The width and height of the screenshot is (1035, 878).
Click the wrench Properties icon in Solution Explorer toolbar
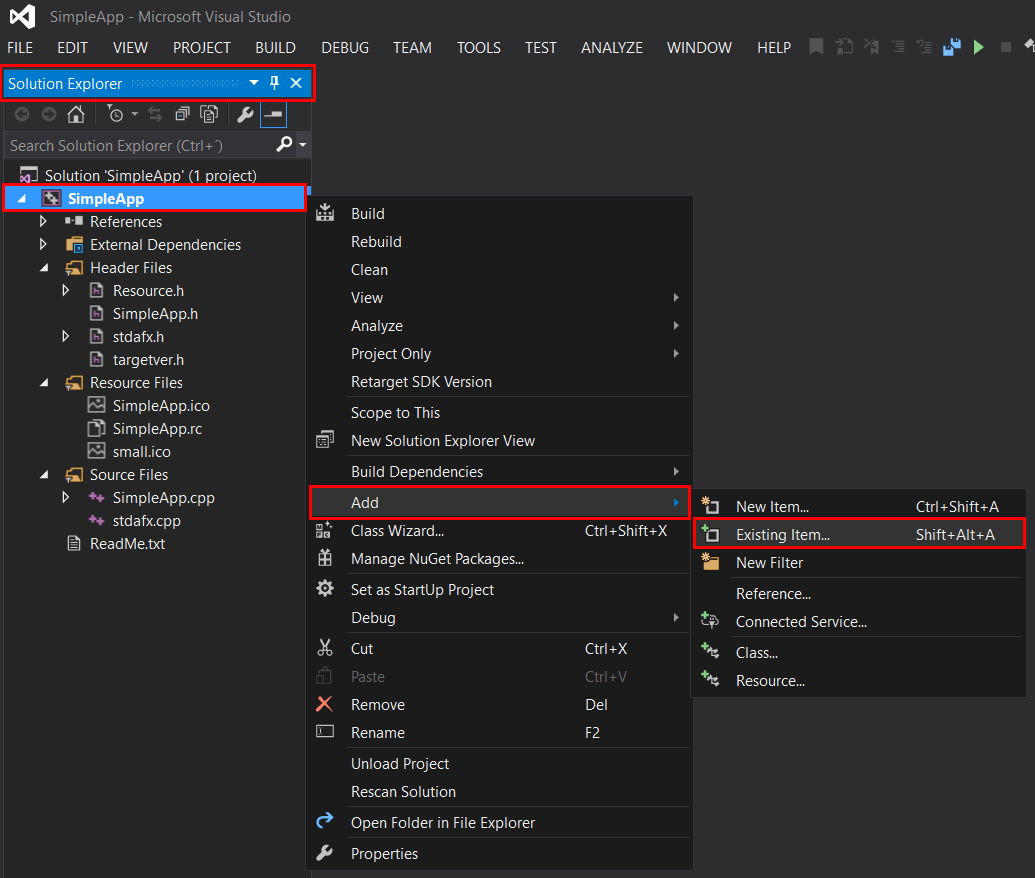point(245,114)
